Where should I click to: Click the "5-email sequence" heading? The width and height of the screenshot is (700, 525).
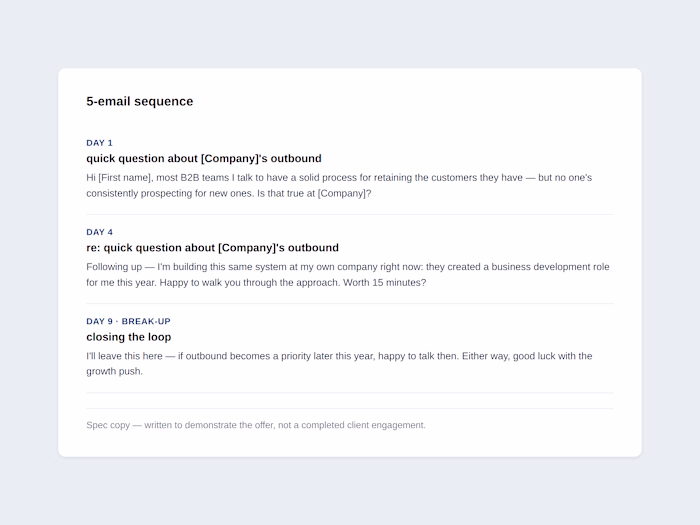(x=140, y=101)
